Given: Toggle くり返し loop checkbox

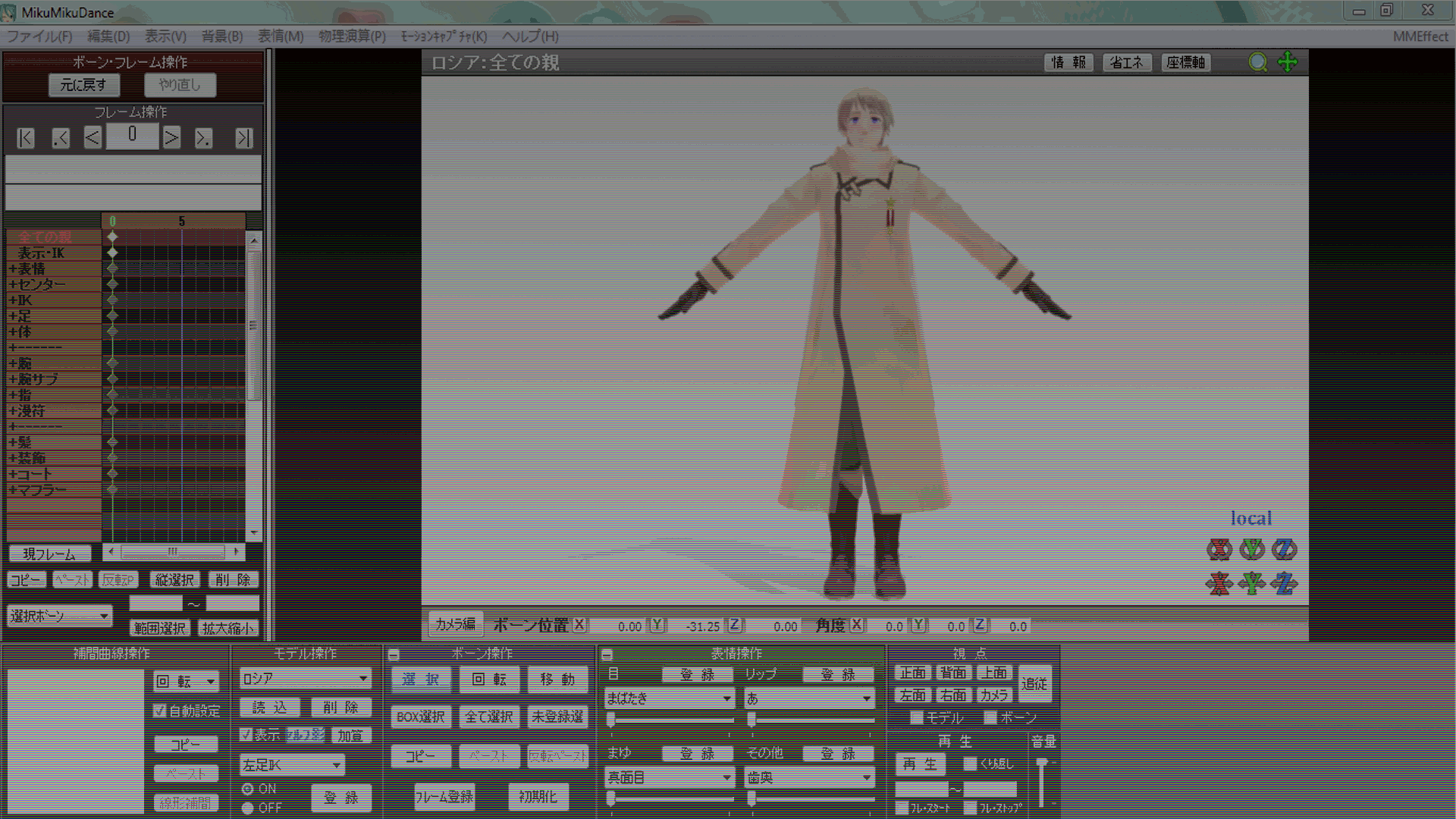Looking at the screenshot, I should 970,764.
